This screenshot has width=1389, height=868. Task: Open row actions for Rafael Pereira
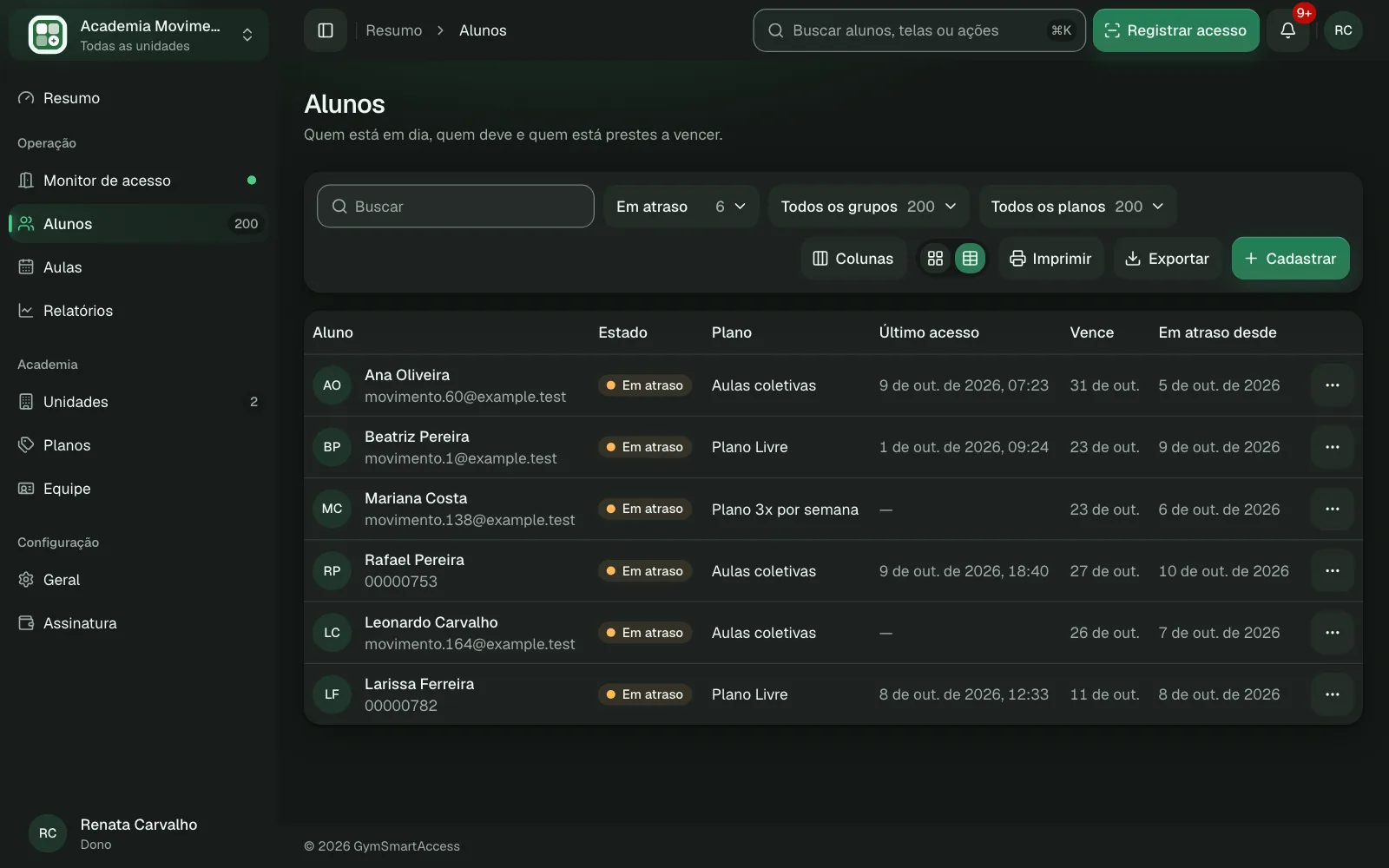coord(1333,571)
